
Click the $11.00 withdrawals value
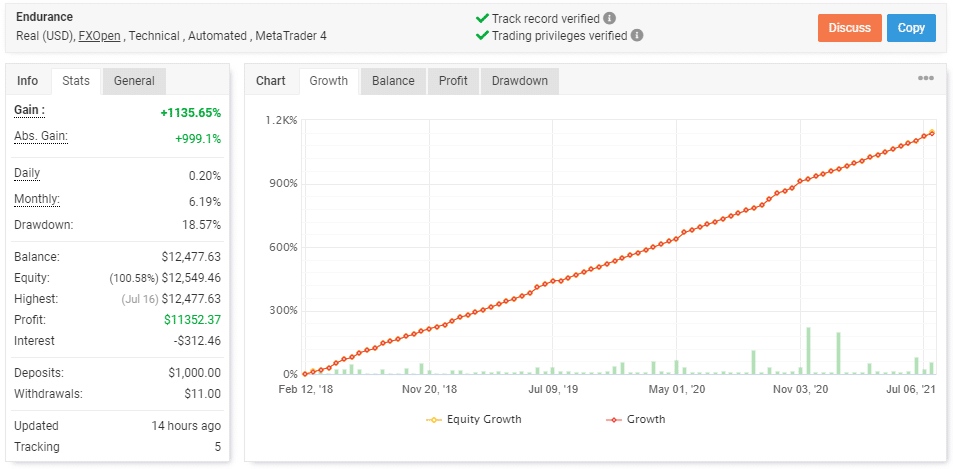[x=202, y=394]
